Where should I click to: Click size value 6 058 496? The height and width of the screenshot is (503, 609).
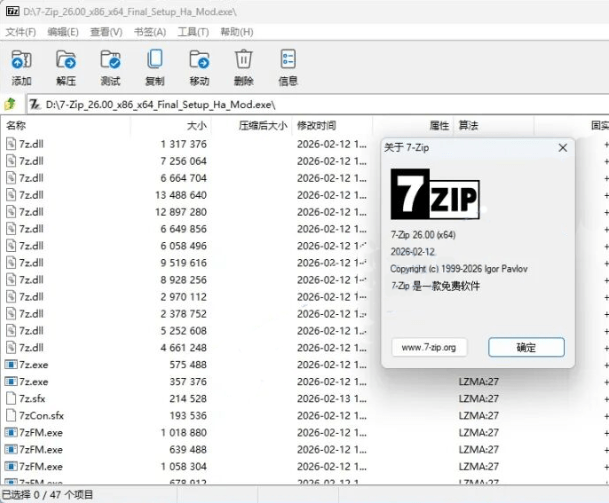coord(184,246)
